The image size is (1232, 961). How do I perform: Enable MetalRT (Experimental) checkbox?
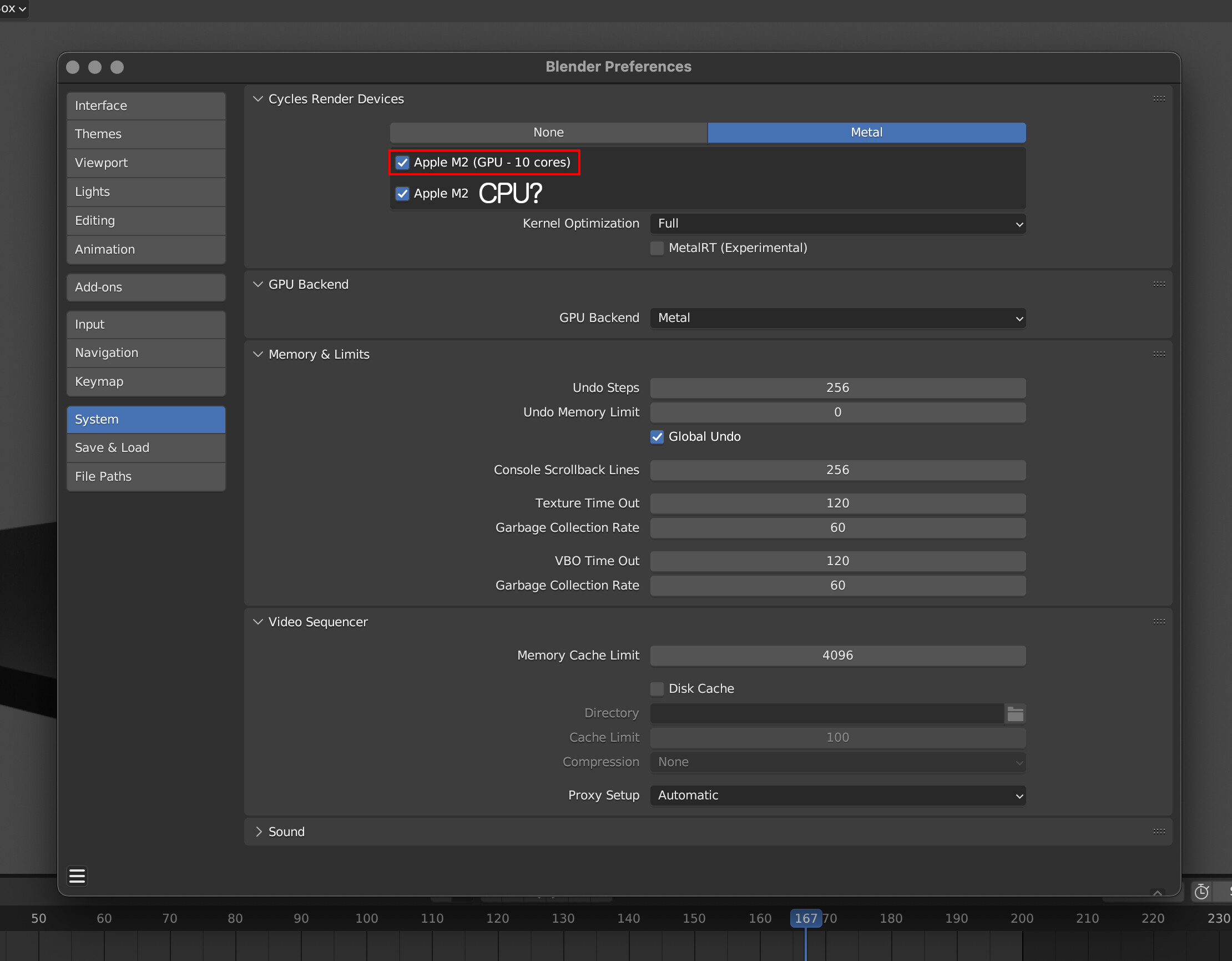point(657,248)
